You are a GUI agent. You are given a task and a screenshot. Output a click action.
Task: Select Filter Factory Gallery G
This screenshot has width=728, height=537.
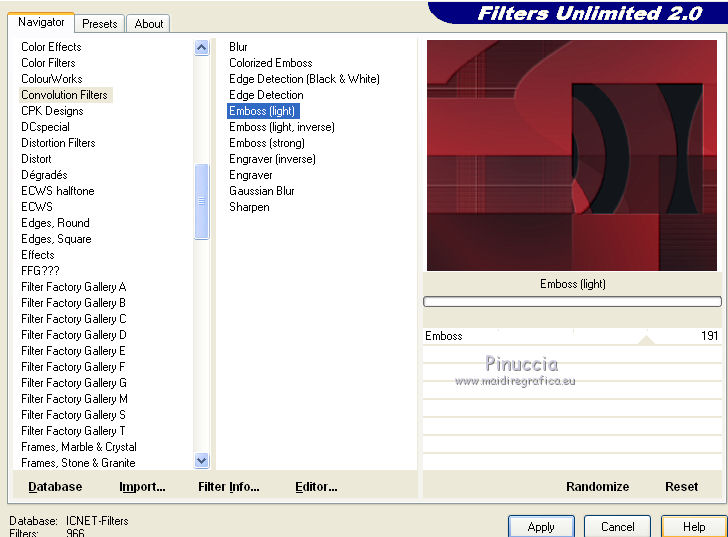(74, 383)
